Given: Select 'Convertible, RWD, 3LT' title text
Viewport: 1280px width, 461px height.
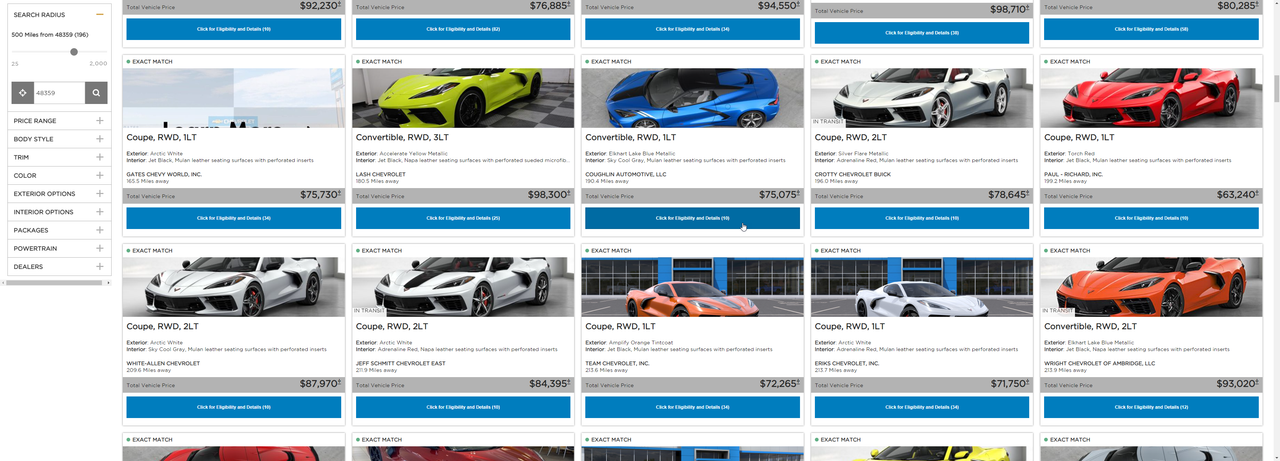Looking at the screenshot, I should pos(401,137).
